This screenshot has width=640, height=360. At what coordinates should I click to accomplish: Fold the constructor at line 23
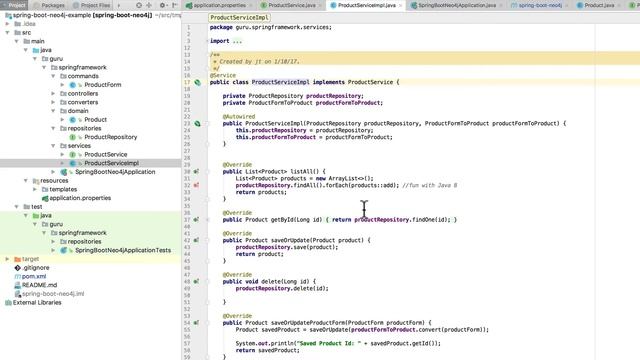[x=207, y=123]
